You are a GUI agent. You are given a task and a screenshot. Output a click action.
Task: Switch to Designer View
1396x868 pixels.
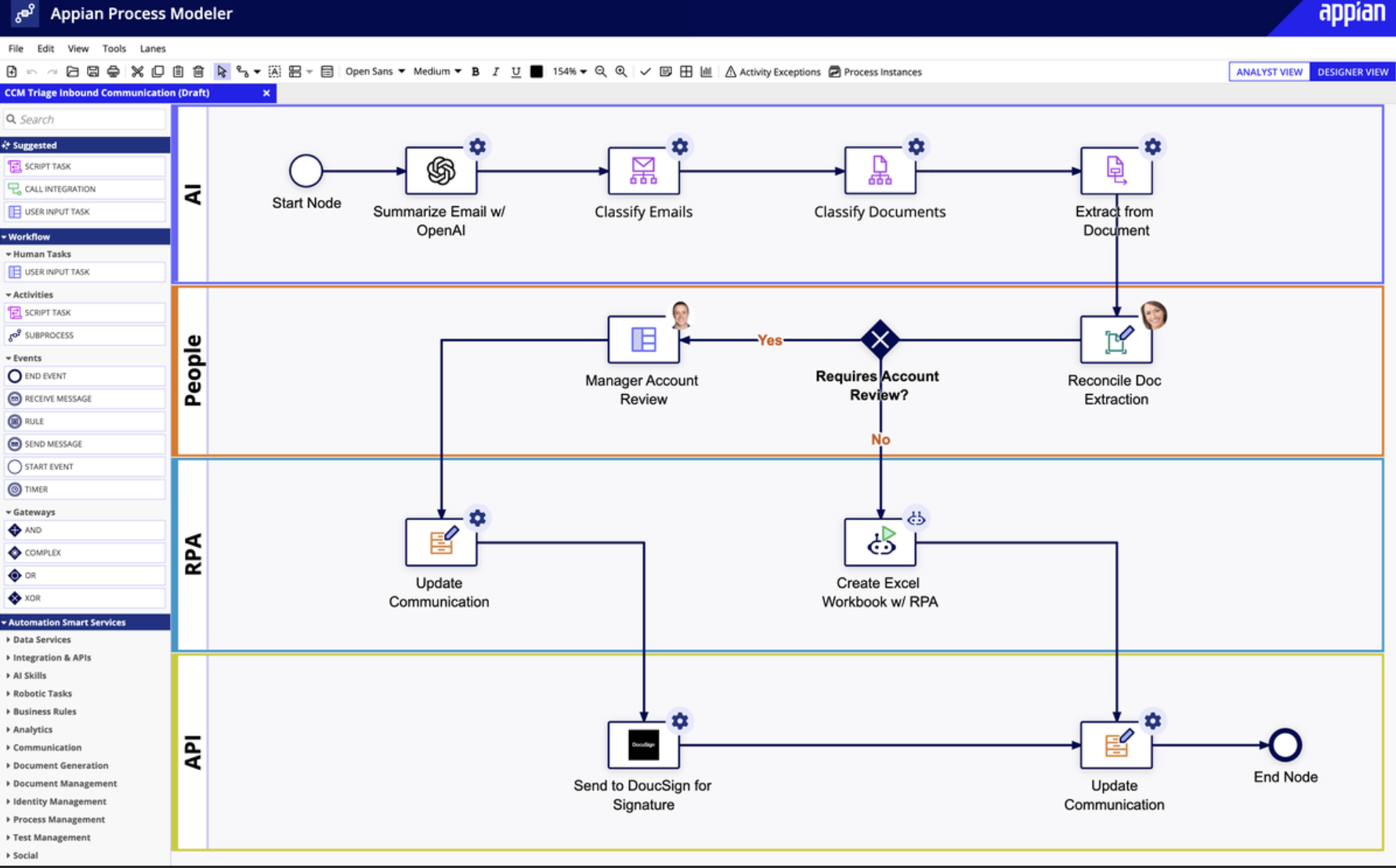(1352, 71)
